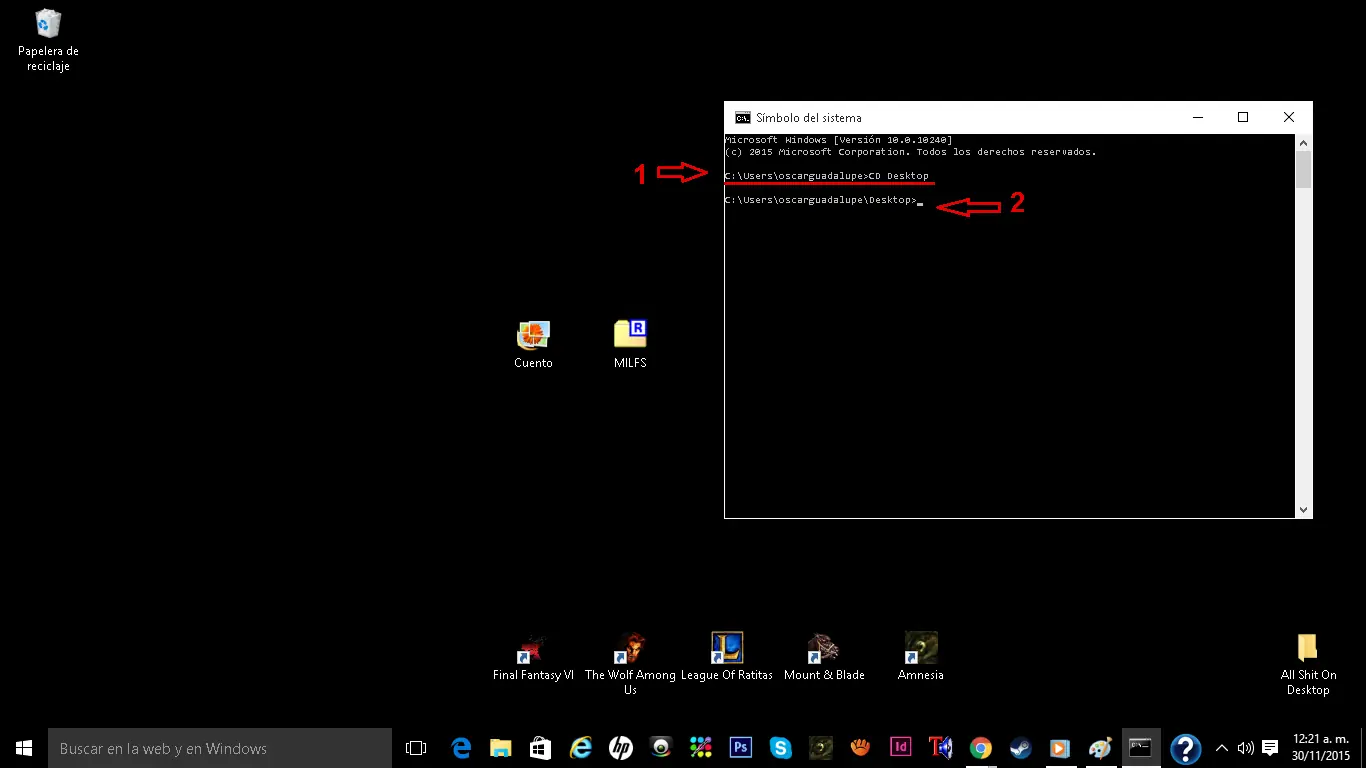The height and width of the screenshot is (768, 1366).
Task: Open the clock and calendar flyout
Action: click(1321, 748)
